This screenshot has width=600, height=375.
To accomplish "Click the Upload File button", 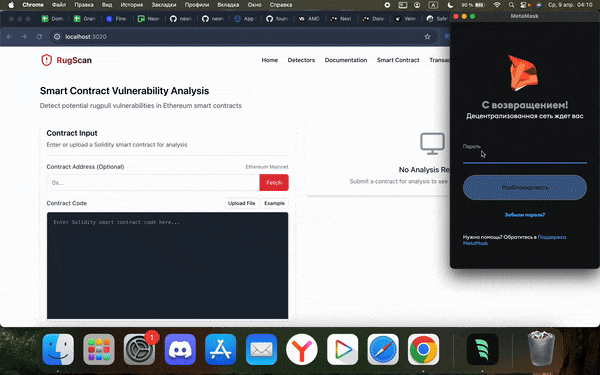I will coord(241,203).
